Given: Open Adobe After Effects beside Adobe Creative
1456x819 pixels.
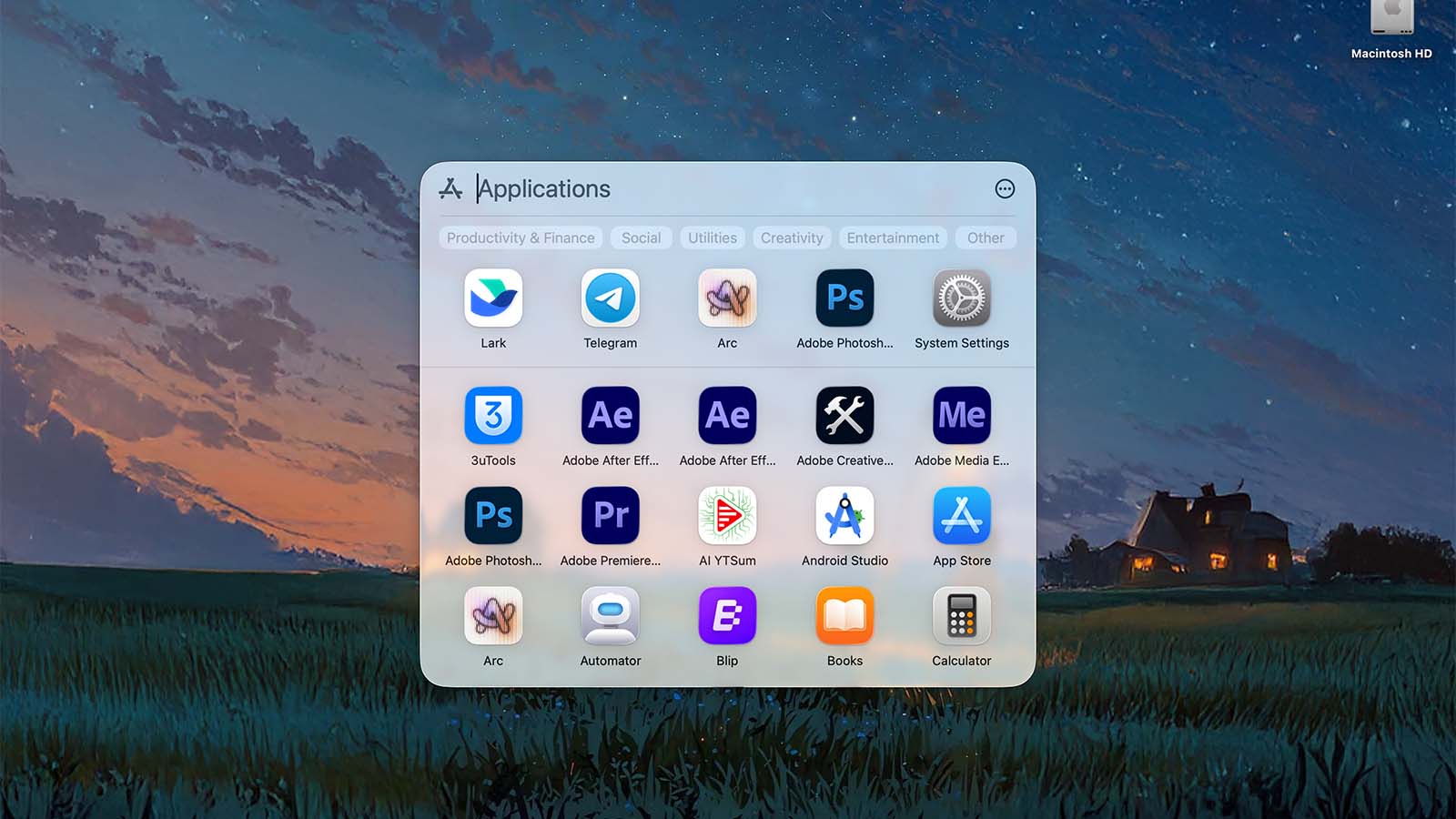Looking at the screenshot, I should tap(727, 415).
